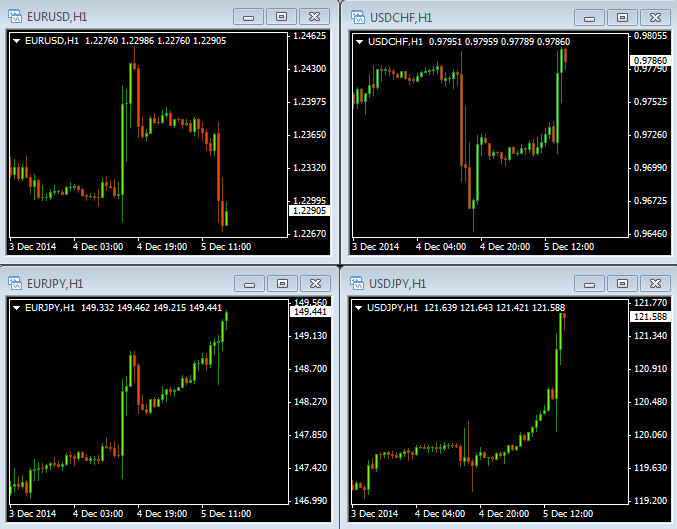The image size is (677, 529).
Task: Click the 4 Dec 03:00 label on EURJPY
Action: [x=98, y=513]
